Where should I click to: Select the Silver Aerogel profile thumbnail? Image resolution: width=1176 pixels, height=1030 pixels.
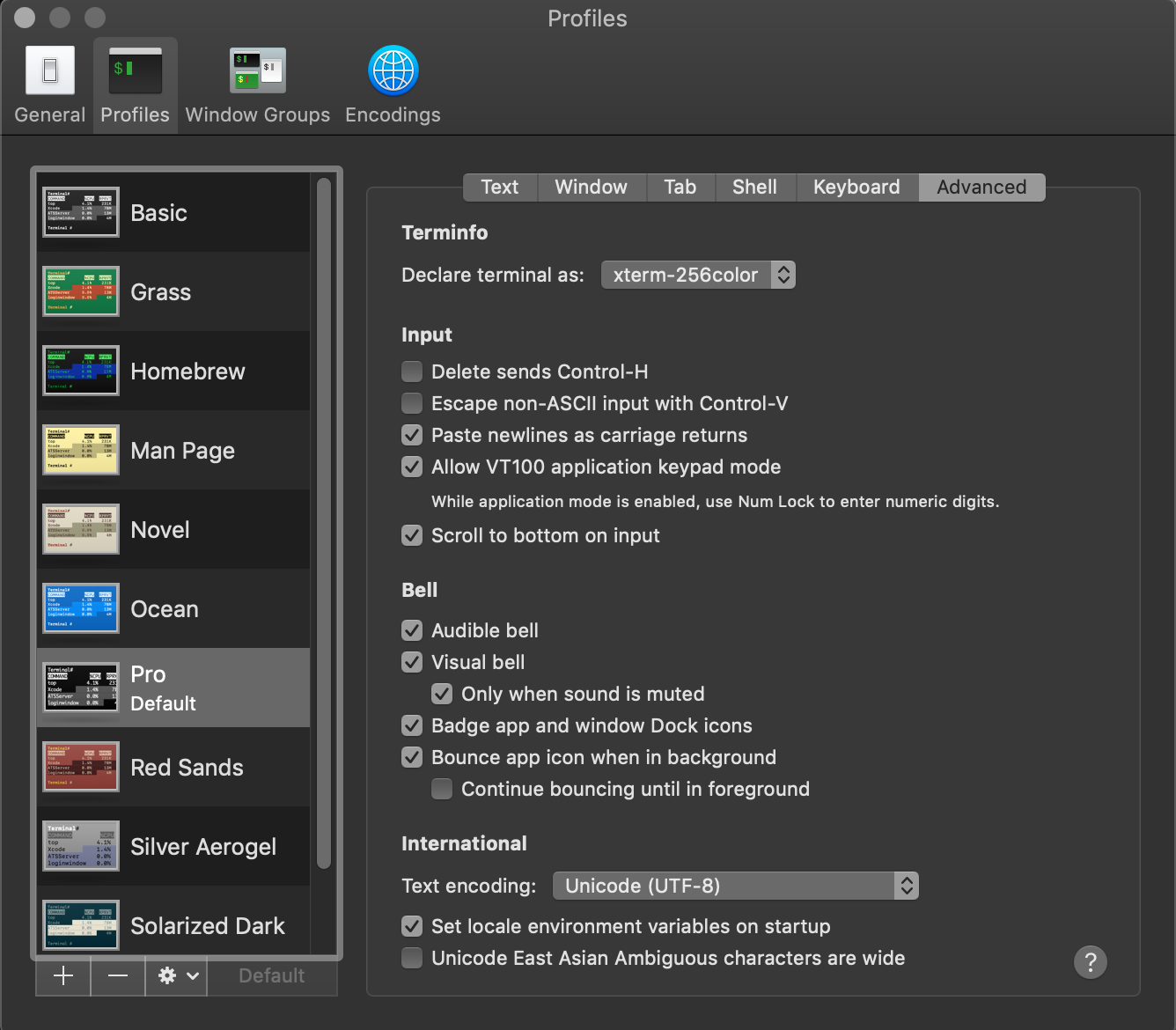(x=81, y=846)
